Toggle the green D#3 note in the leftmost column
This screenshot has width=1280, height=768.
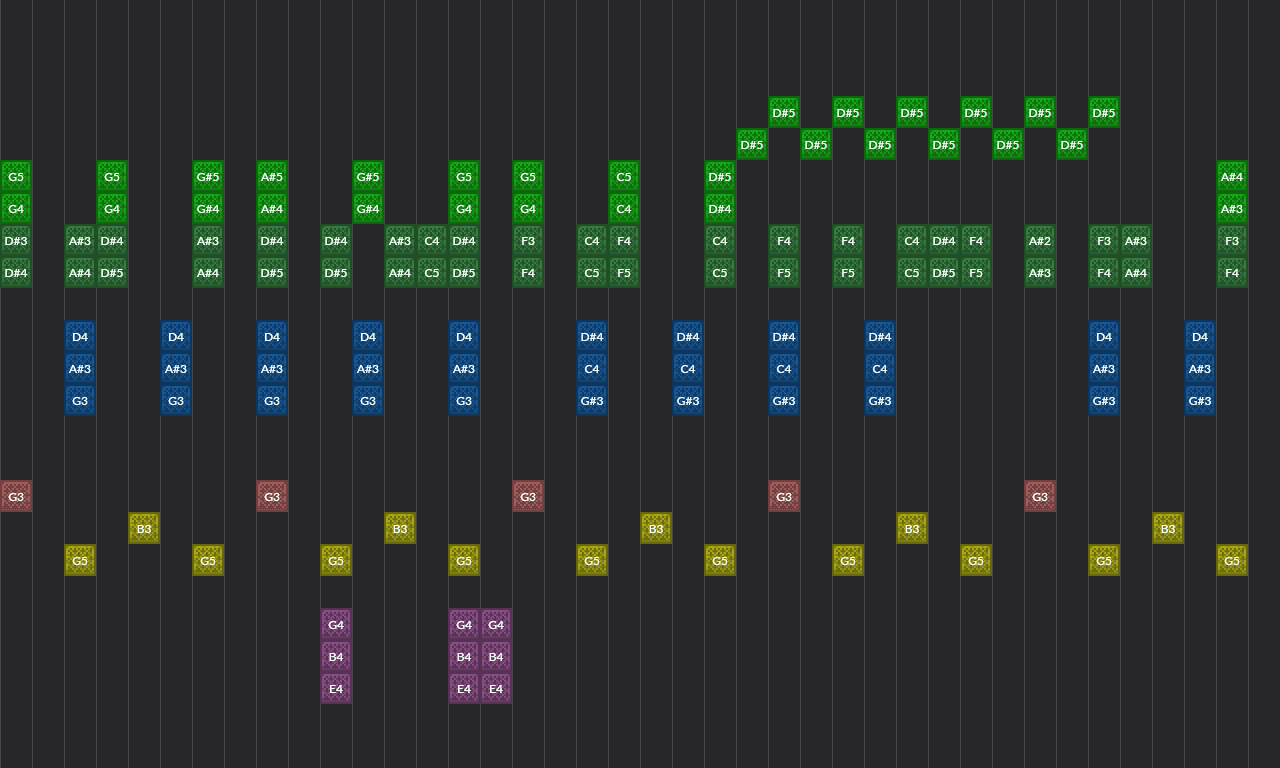point(15,241)
